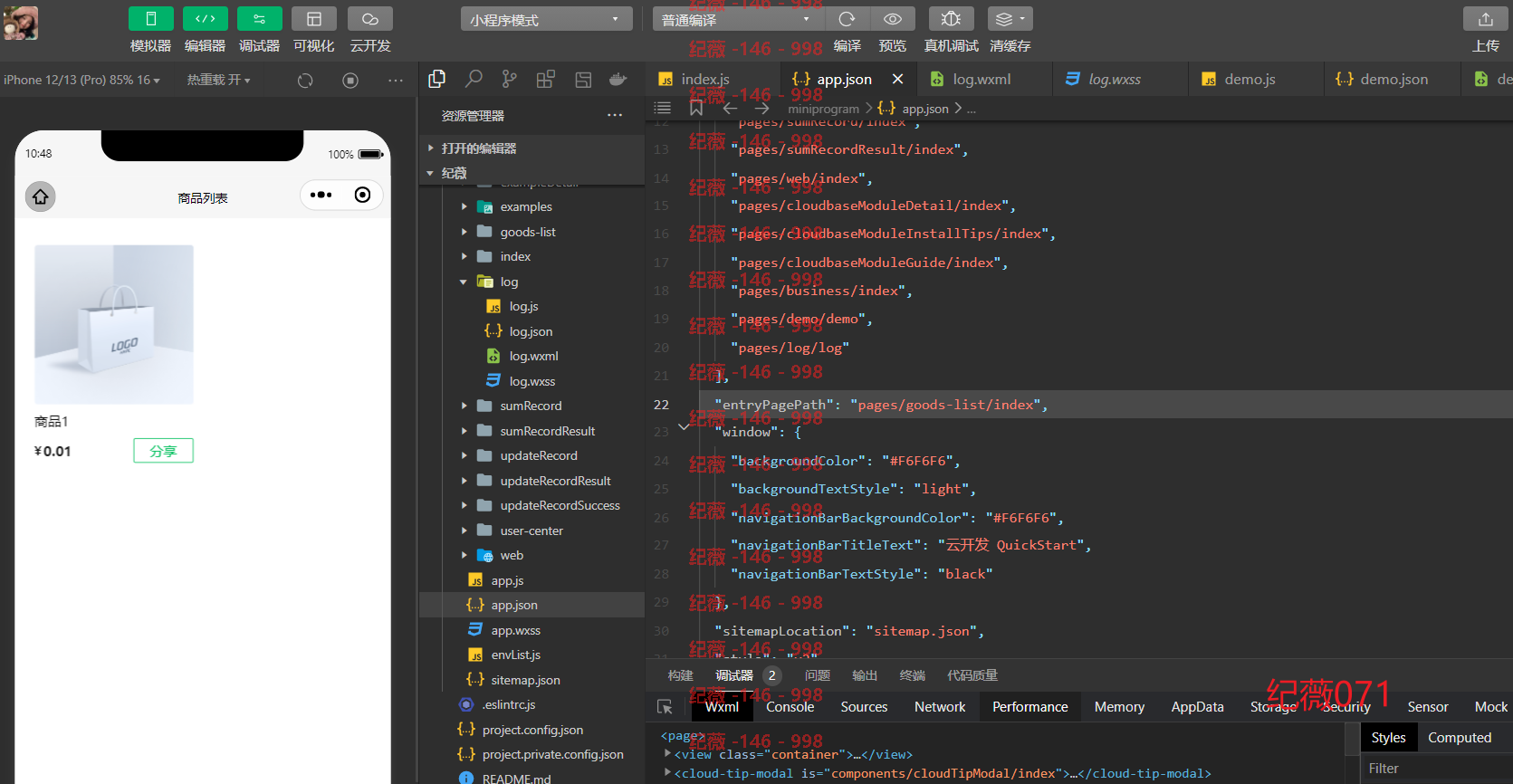Open the extensions icon
The image size is (1513, 784).
point(546,80)
